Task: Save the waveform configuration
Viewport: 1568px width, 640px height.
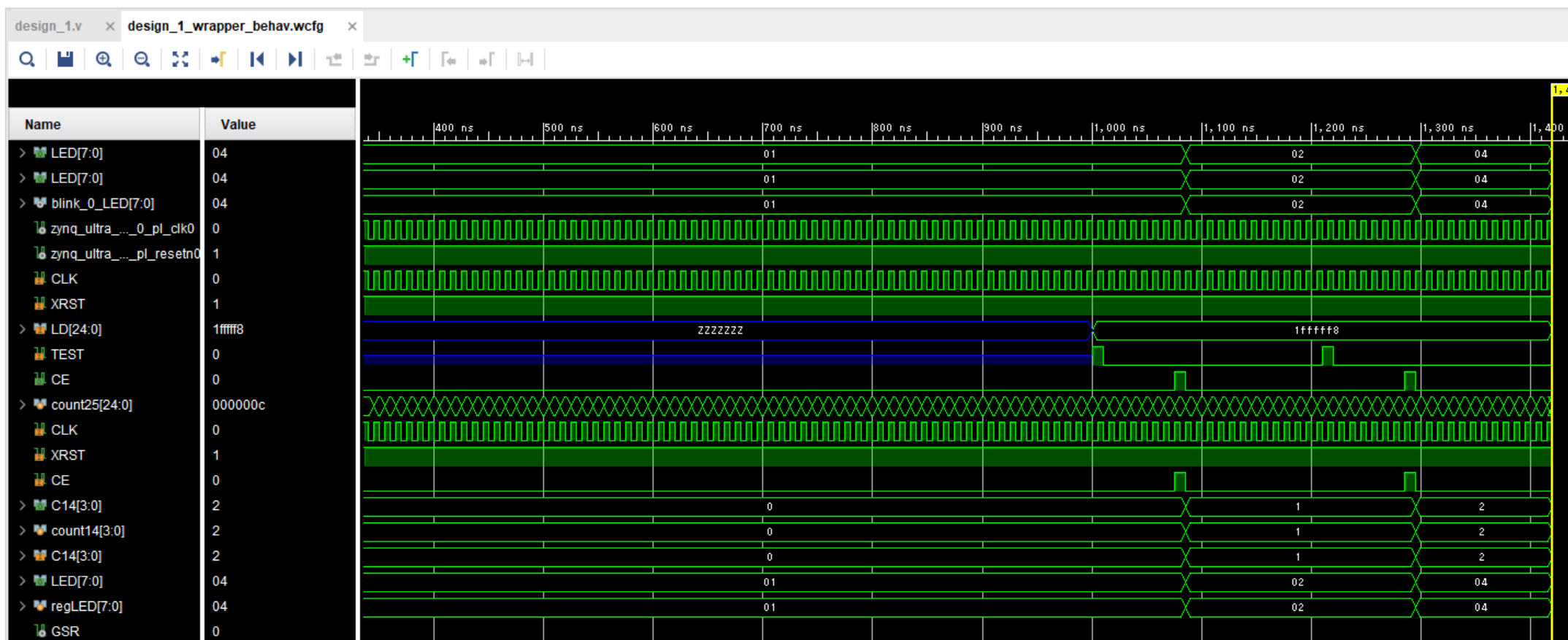Action: pos(65,59)
